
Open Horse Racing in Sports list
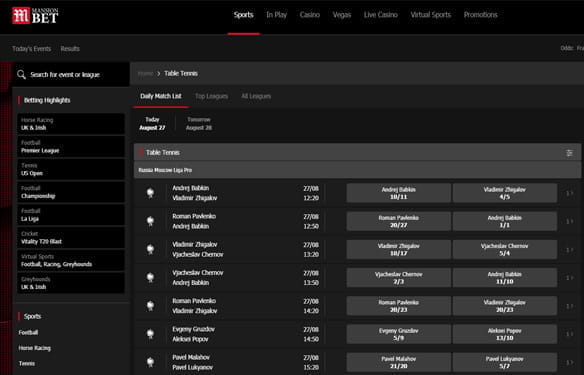[x=35, y=348]
